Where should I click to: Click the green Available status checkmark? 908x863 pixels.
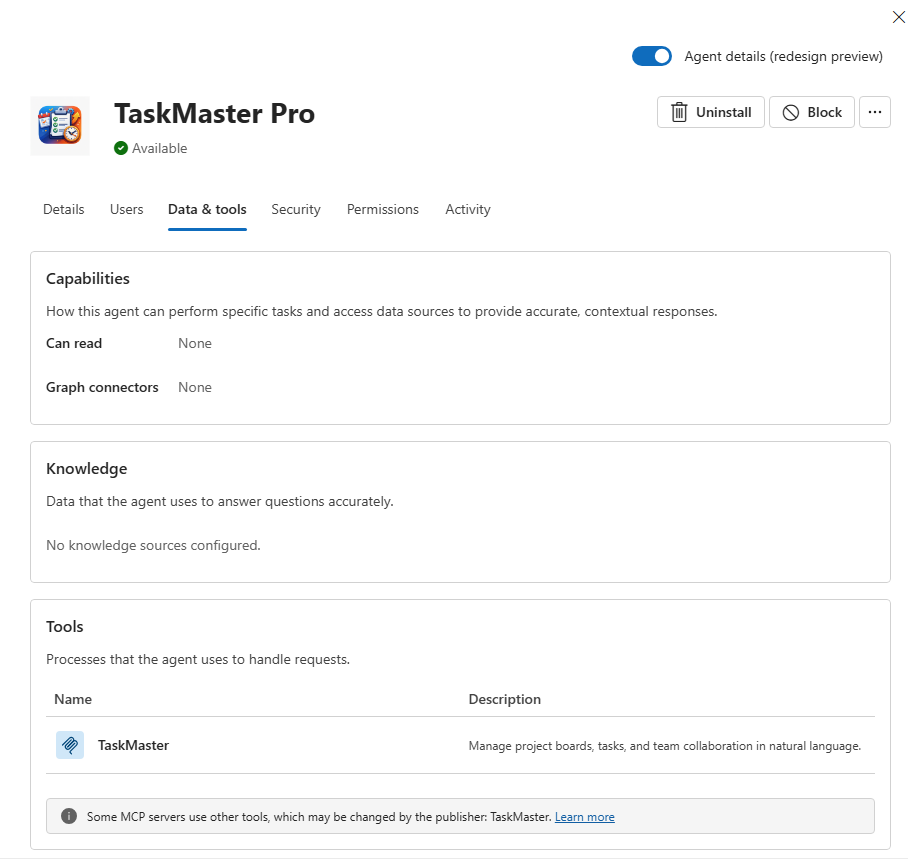click(x=120, y=148)
